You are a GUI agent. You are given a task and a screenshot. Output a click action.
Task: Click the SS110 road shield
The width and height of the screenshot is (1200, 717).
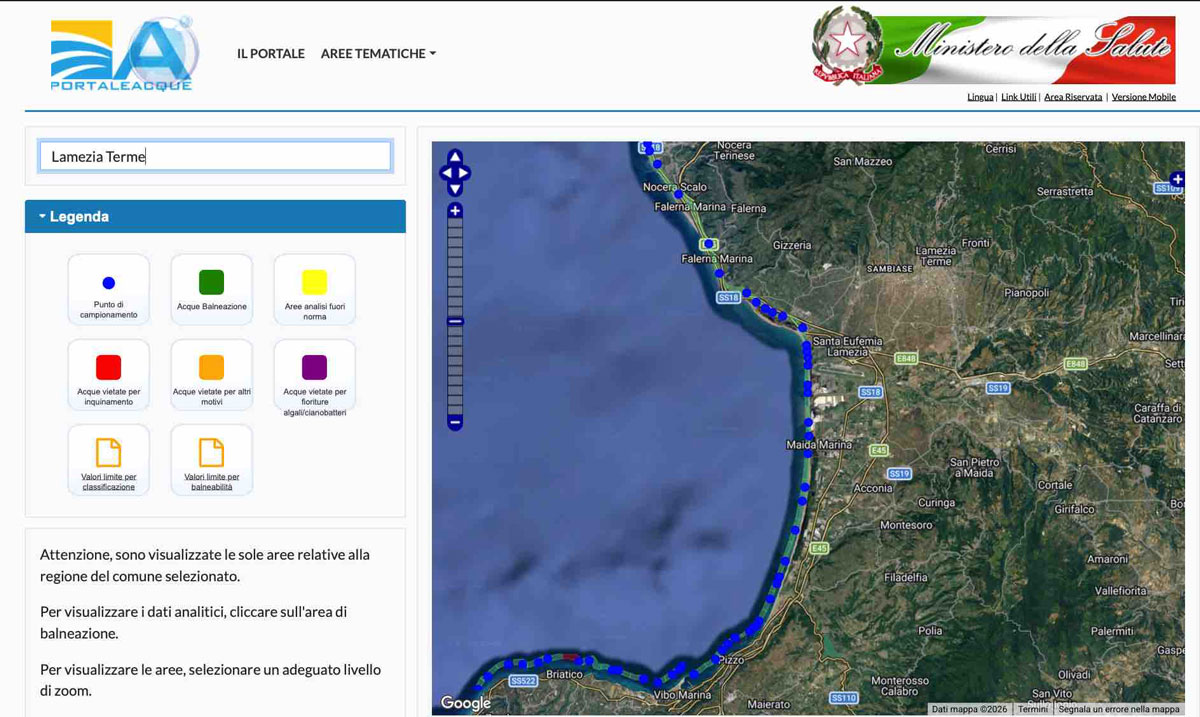(843, 697)
